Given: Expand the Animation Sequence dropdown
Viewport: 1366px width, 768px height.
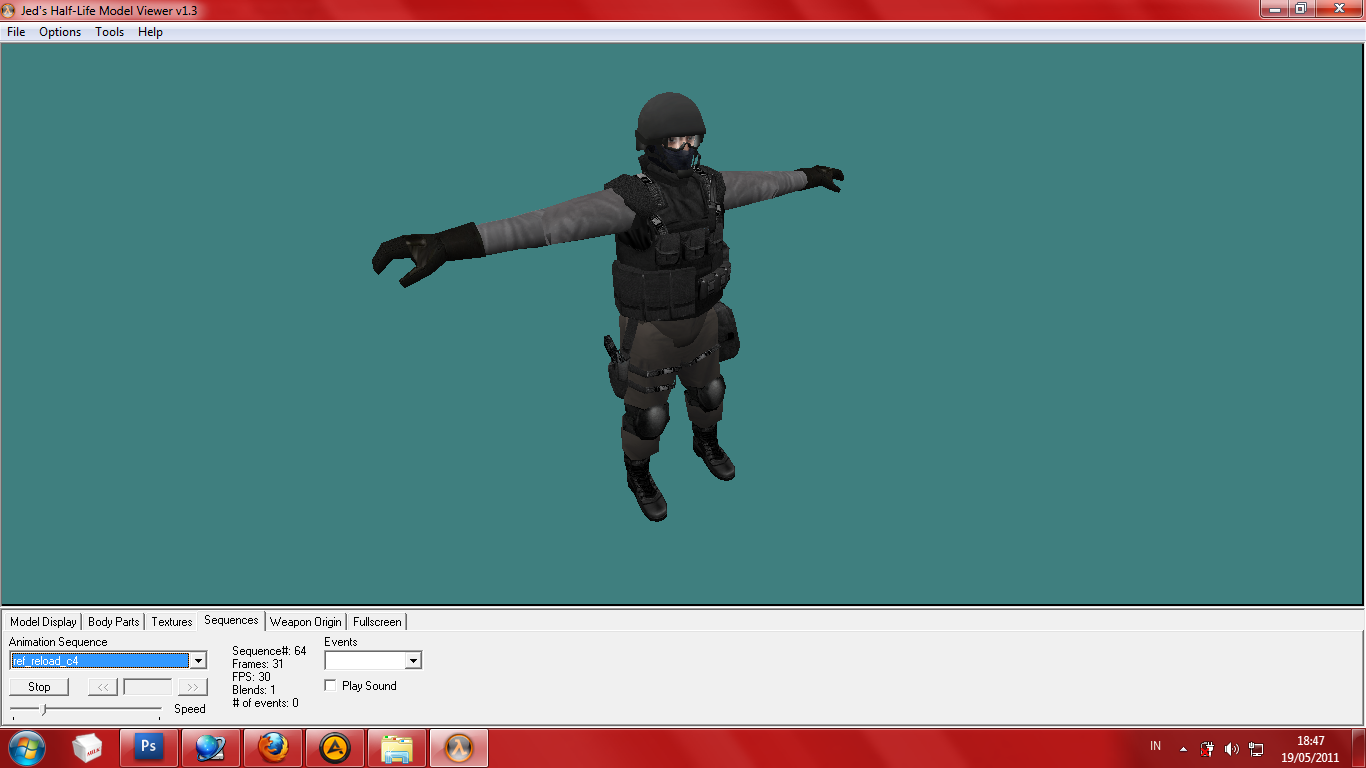Looking at the screenshot, I should coord(198,661).
